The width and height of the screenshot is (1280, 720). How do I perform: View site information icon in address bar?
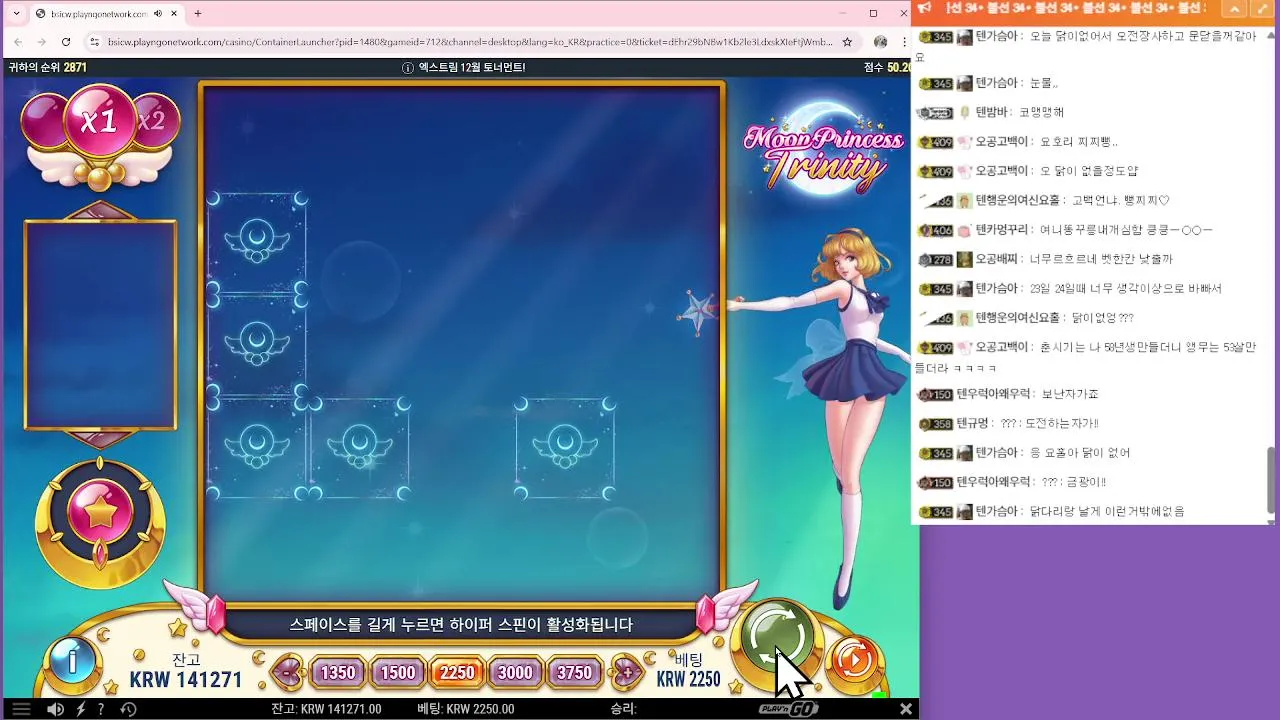[x=94, y=42]
